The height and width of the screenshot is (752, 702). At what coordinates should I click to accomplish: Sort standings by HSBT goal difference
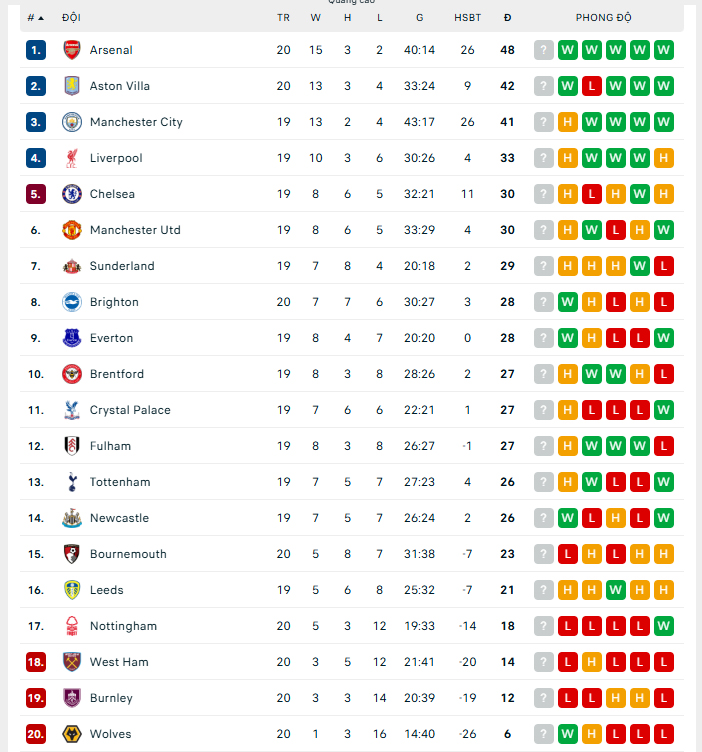tap(467, 18)
